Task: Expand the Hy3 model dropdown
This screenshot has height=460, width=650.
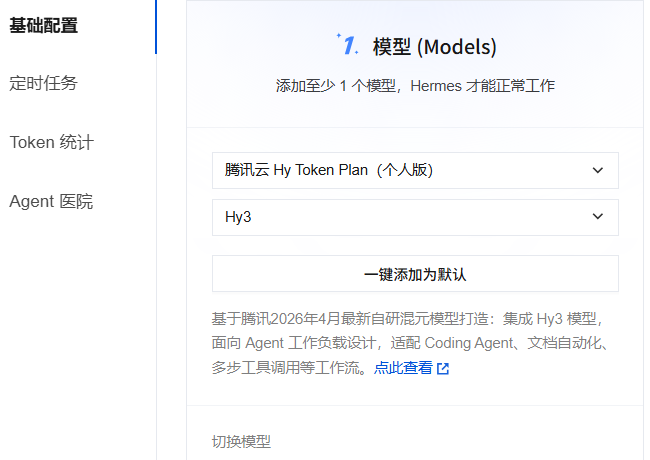Action: (x=415, y=217)
